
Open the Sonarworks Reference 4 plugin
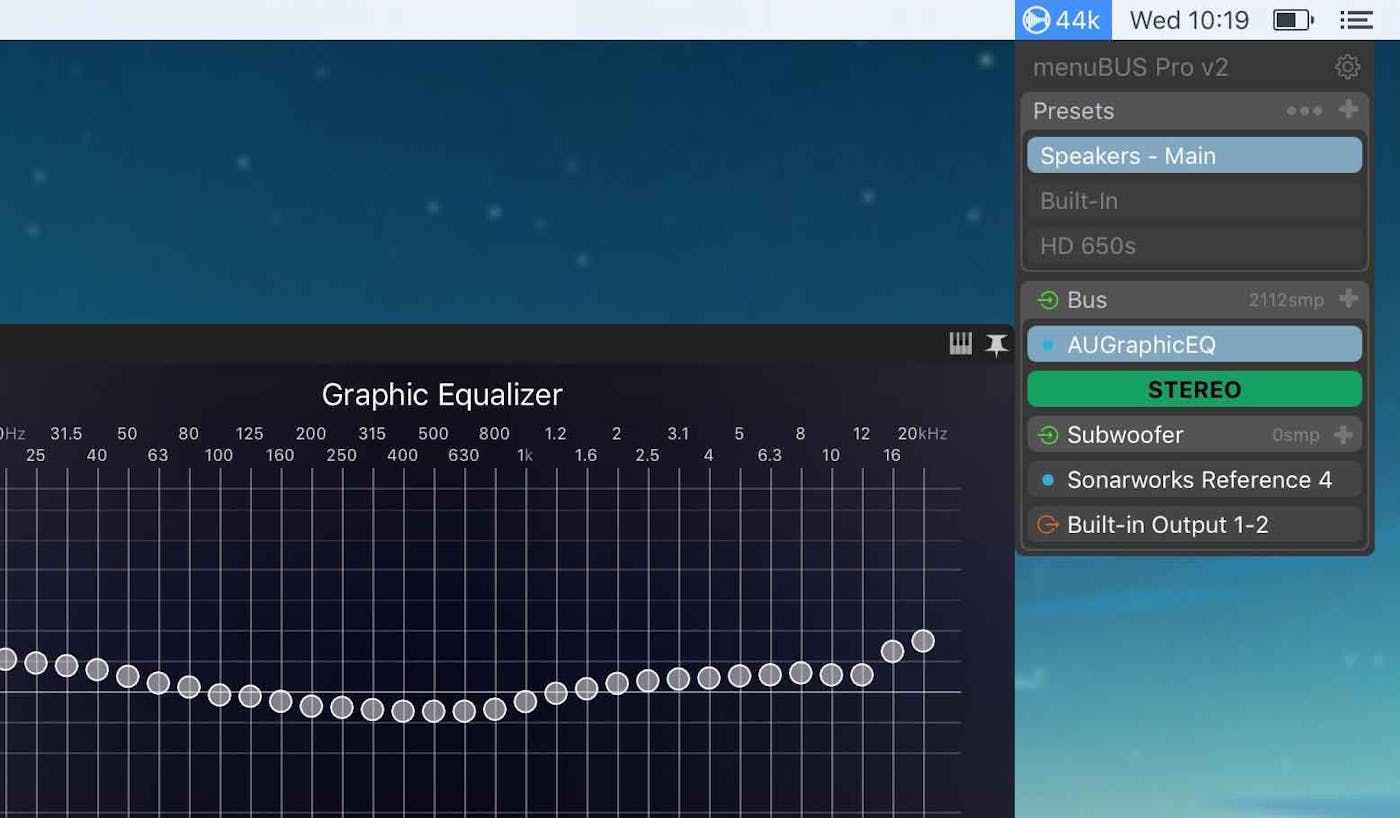[1194, 479]
